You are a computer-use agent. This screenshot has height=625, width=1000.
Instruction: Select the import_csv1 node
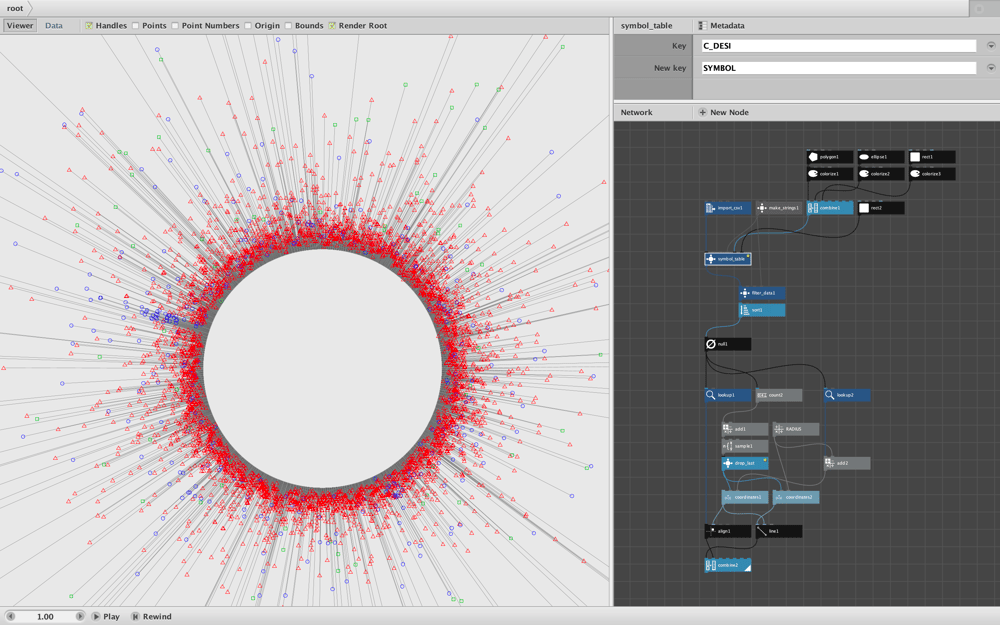(x=728, y=208)
